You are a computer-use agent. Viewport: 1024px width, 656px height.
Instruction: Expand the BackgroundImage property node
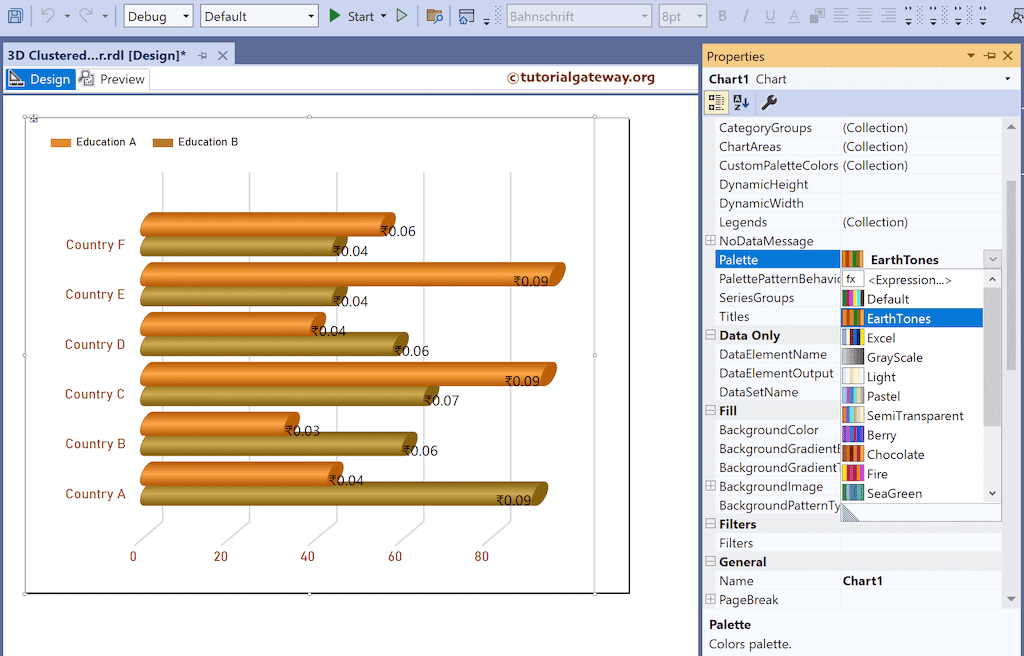coord(710,486)
